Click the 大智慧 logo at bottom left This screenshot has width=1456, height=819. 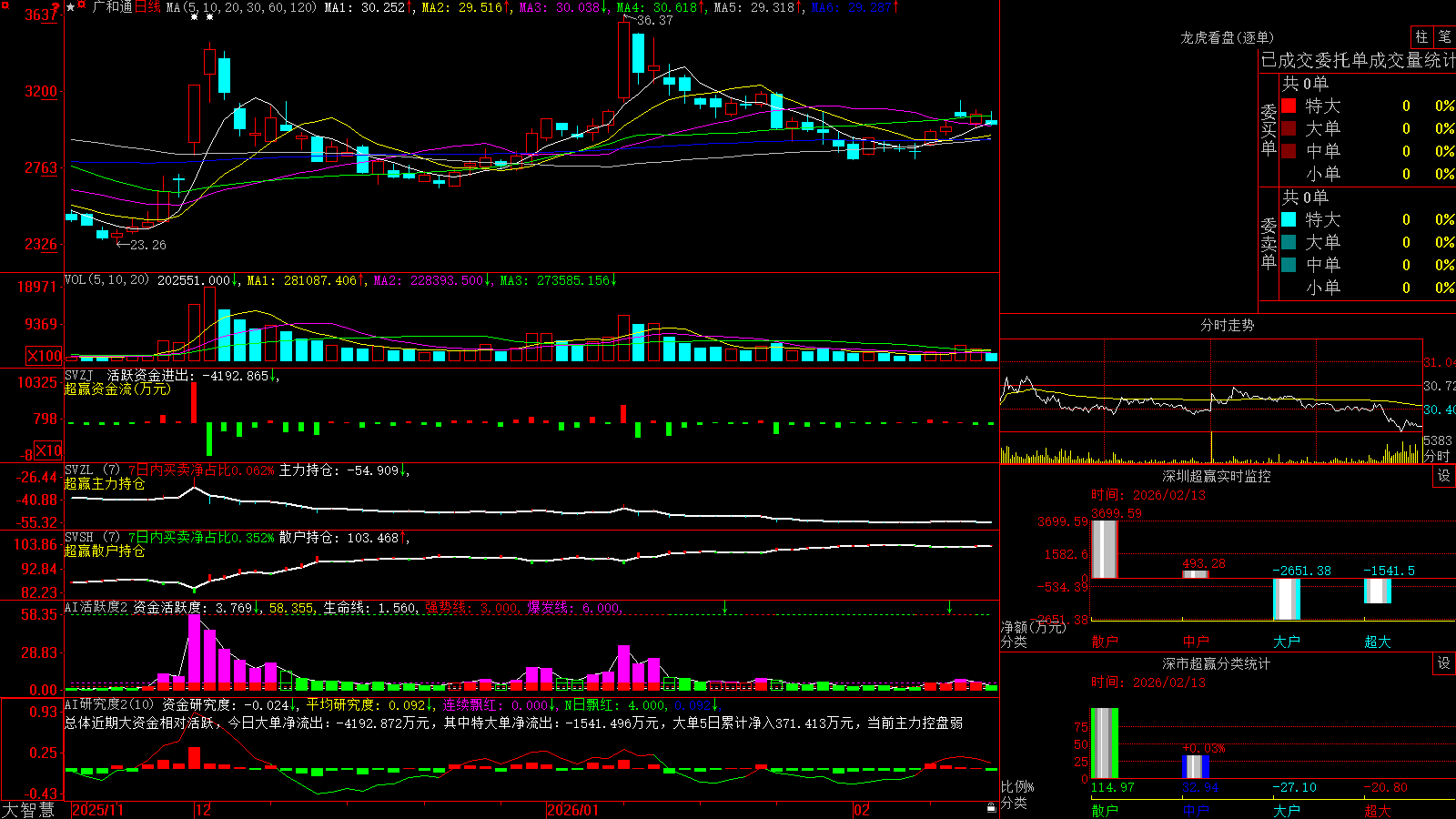(x=28, y=810)
